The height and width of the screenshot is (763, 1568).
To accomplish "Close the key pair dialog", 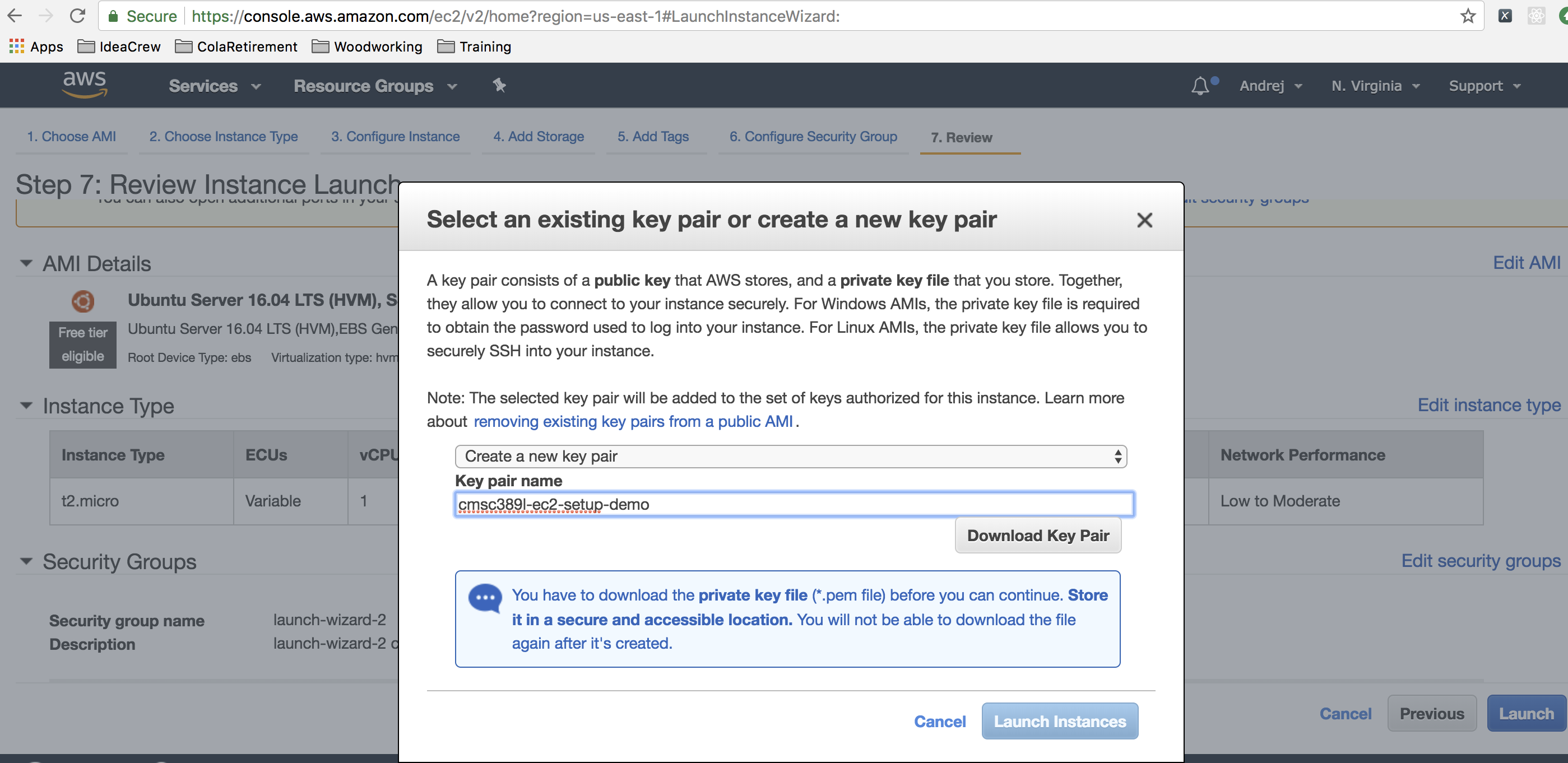I will (x=1145, y=218).
